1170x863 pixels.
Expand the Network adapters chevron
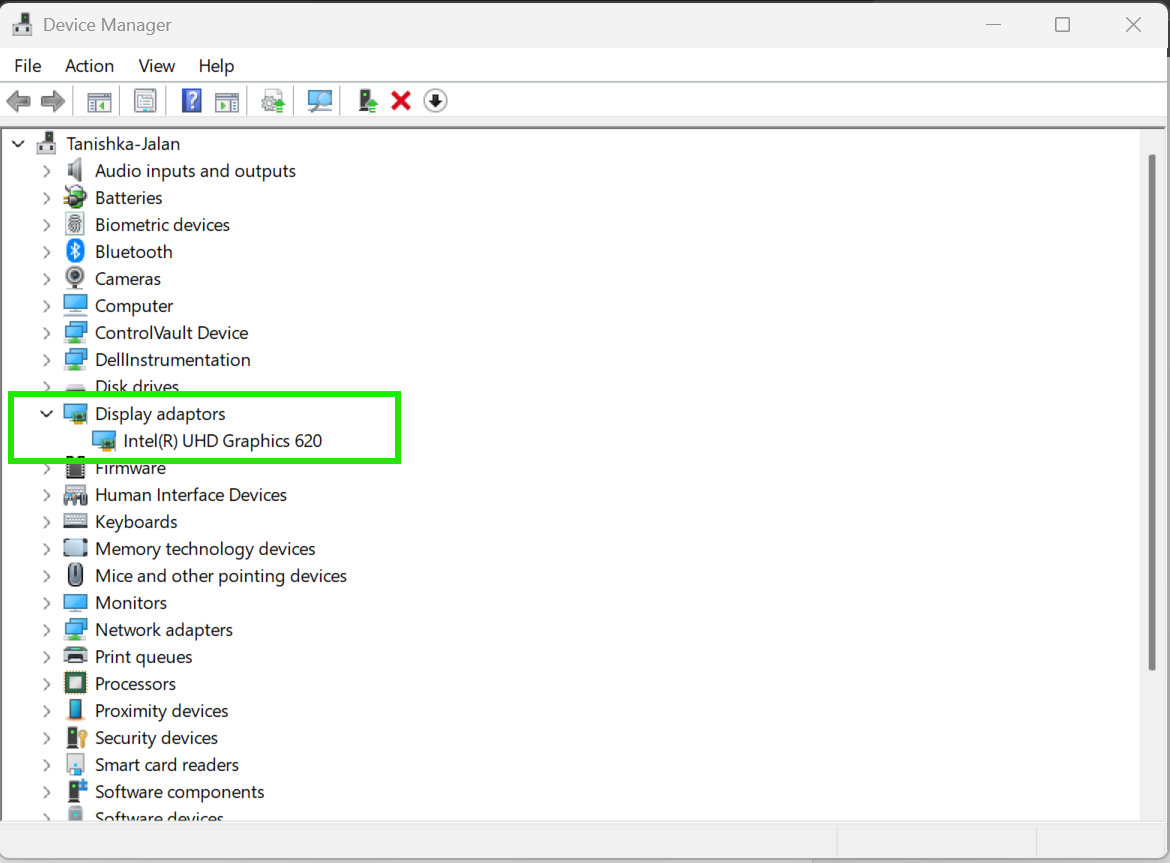tap(46, 630)
